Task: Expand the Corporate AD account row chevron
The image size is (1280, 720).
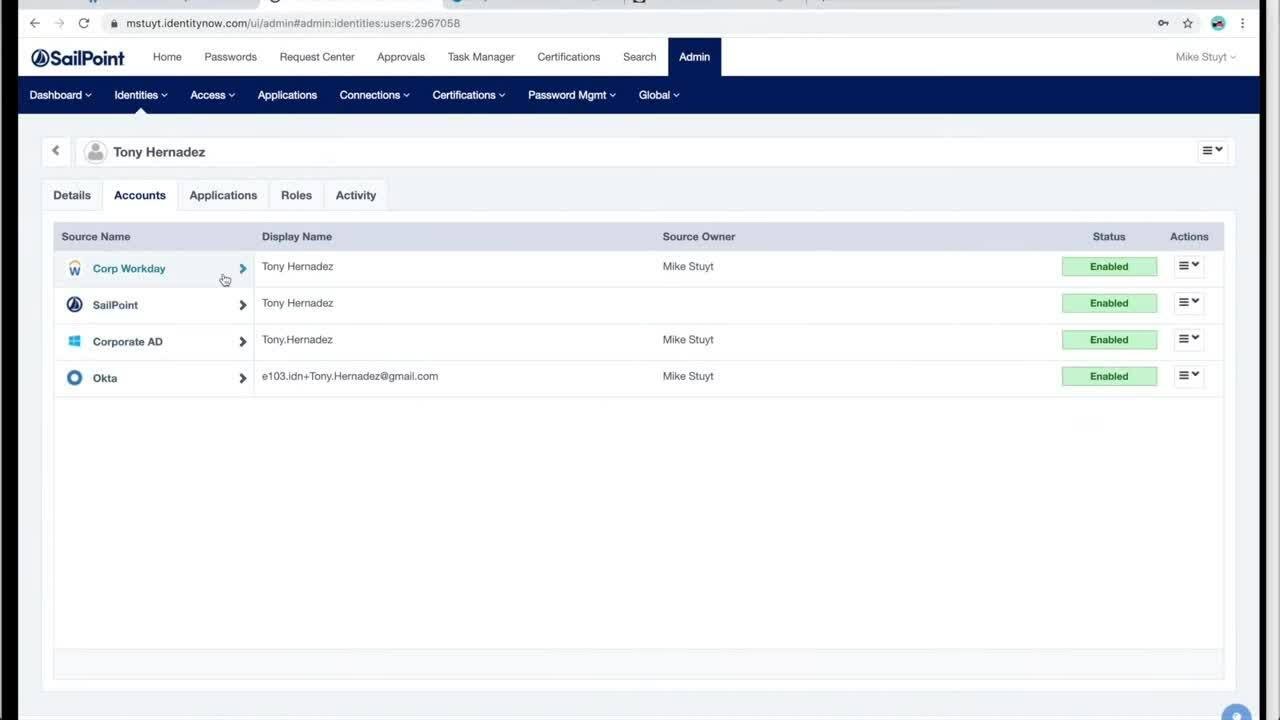Action: click(x=242, y=341)
